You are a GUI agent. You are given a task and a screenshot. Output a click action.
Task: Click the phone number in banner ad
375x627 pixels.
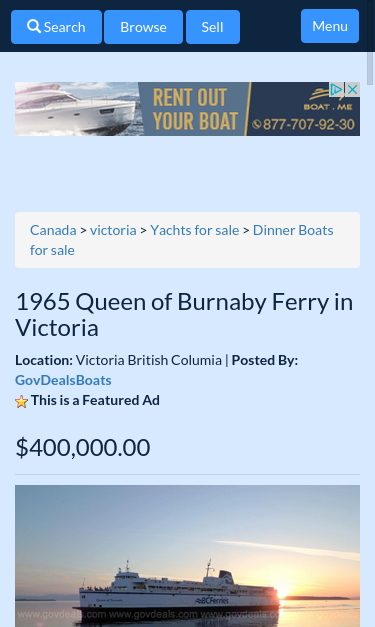coord(304,124)
